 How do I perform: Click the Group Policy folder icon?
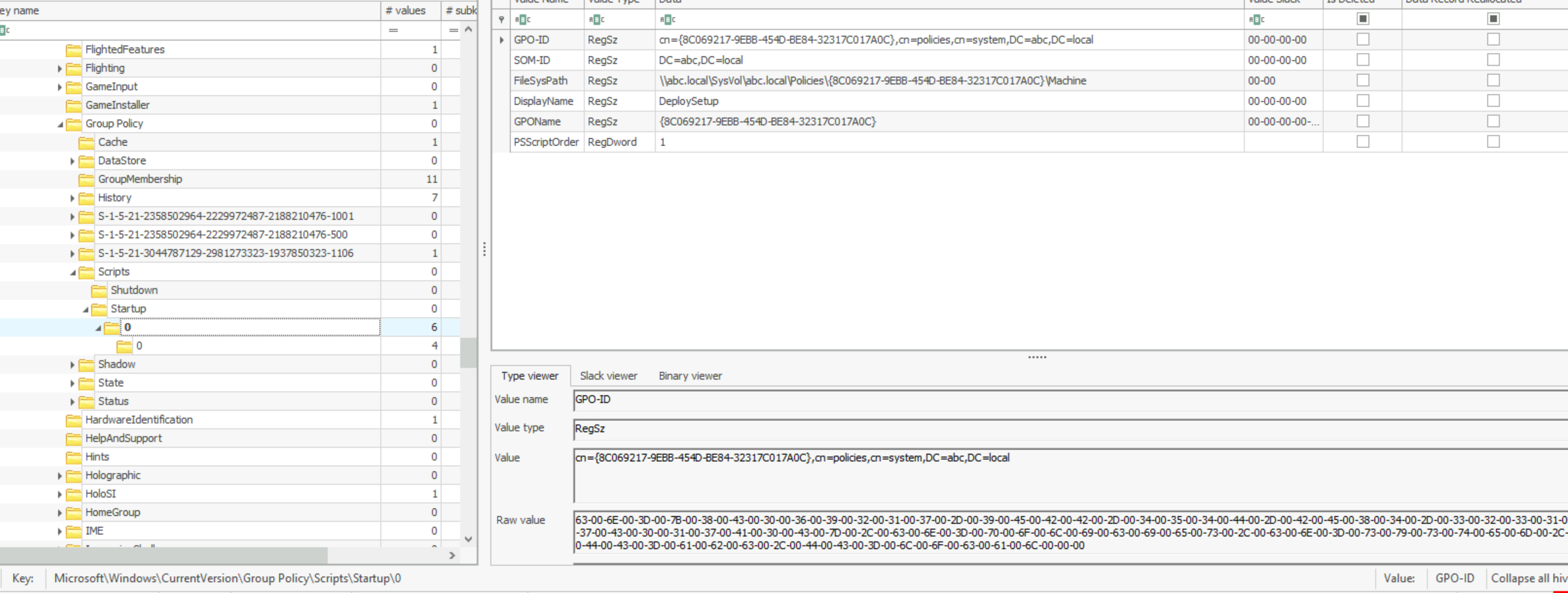click(74, 124)
